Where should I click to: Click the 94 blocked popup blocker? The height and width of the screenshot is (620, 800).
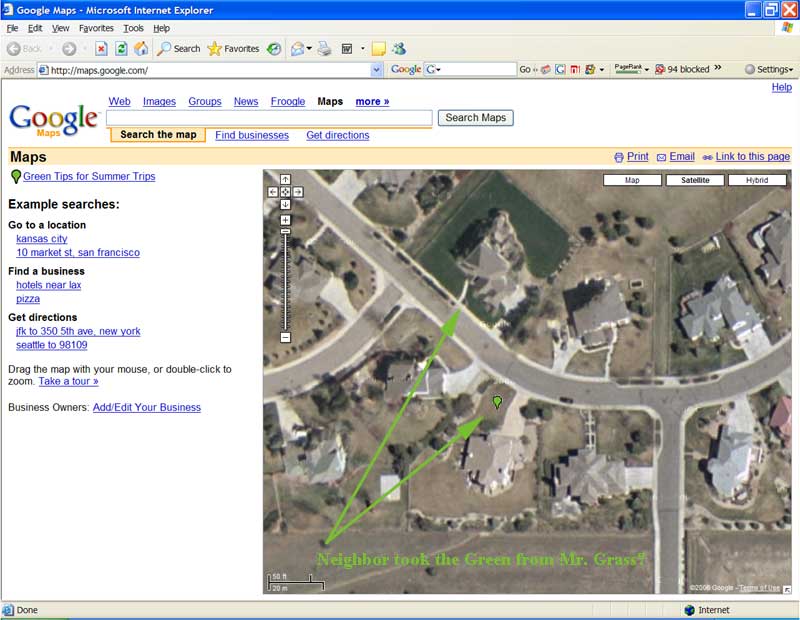[x=682, y=69]
